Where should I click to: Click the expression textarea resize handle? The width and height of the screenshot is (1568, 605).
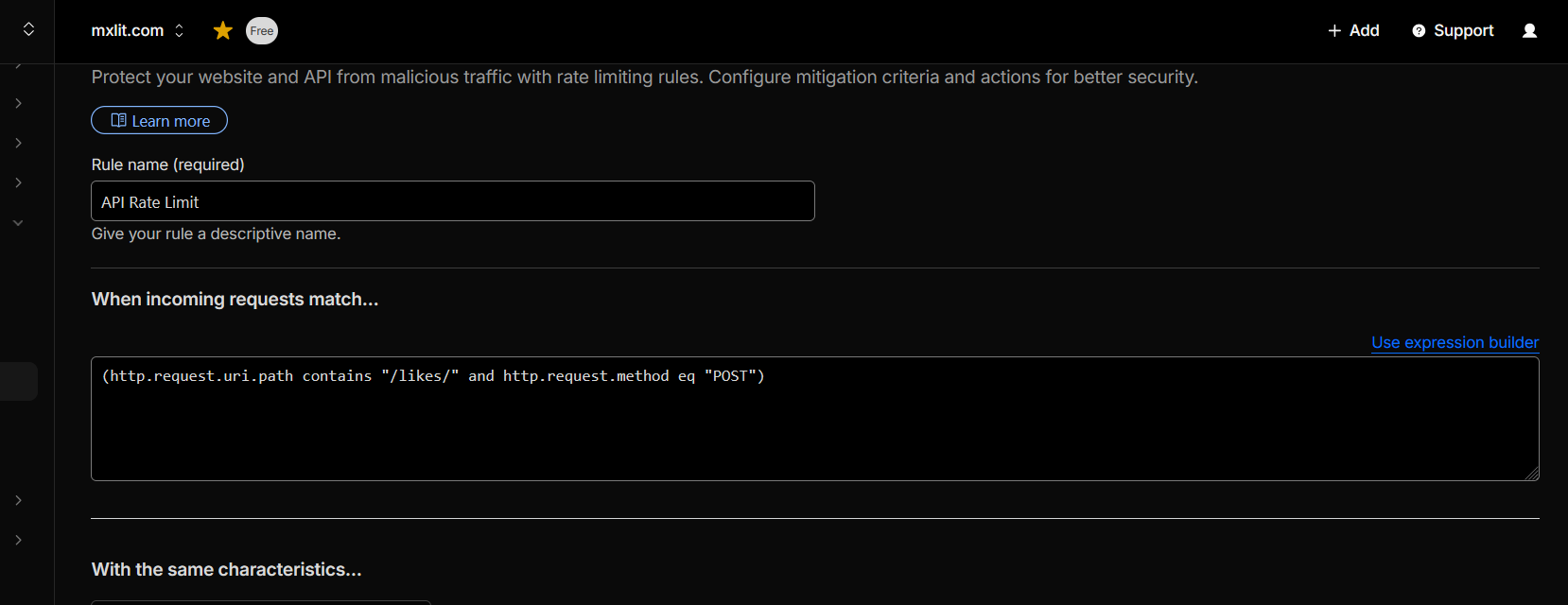(1531, 473)
